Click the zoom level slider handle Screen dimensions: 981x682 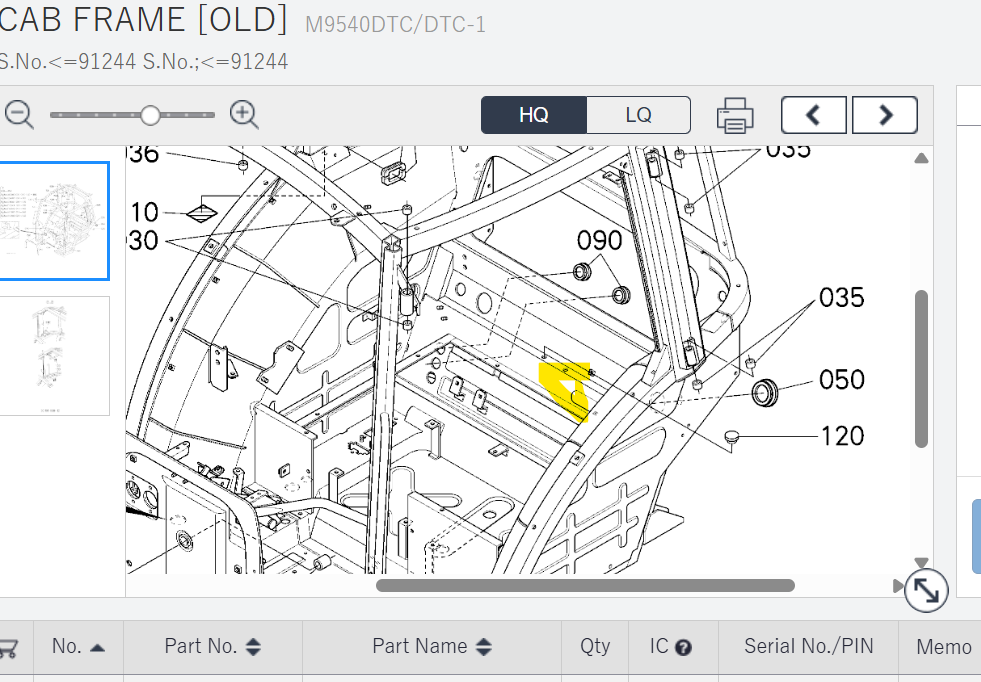click(150, 115)
